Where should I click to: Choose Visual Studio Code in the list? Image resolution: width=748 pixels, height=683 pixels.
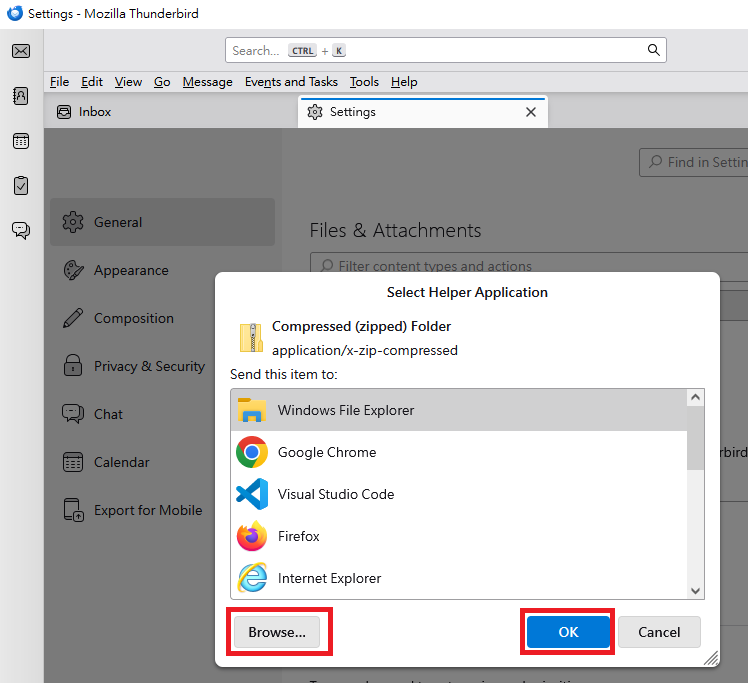pos(459,494)
